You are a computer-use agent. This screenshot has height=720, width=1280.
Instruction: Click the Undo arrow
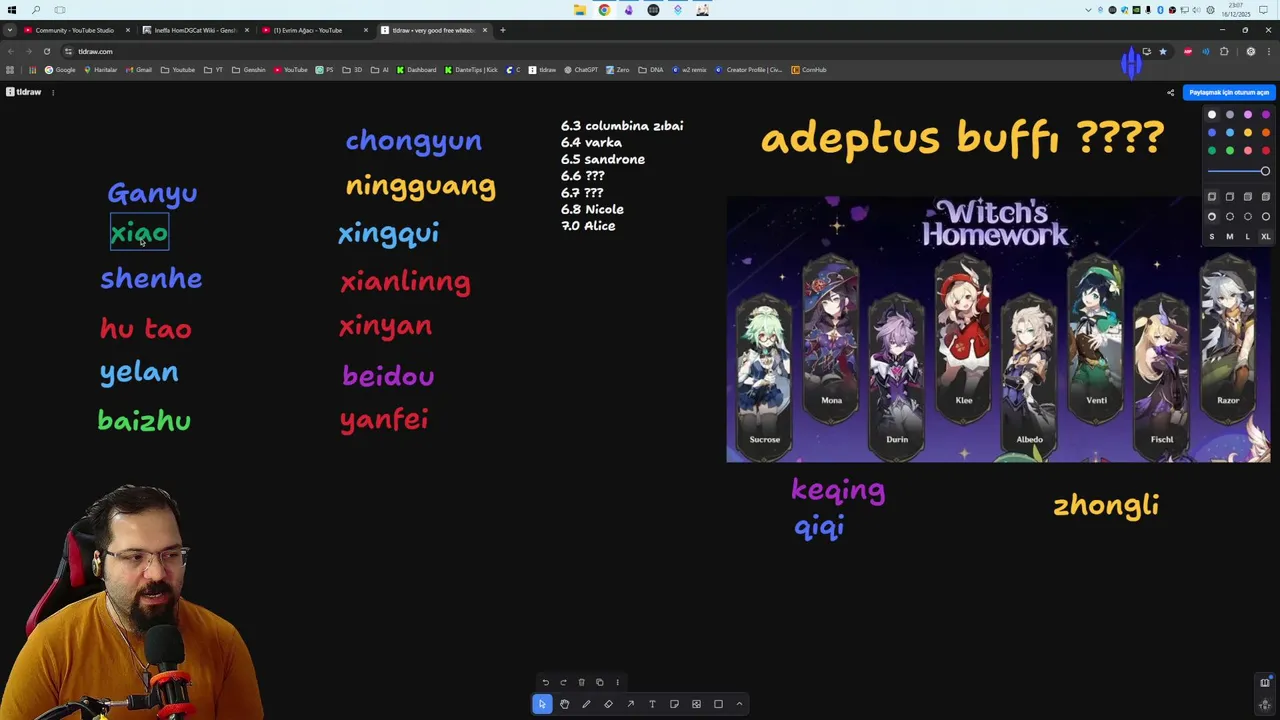coord(545,682)
